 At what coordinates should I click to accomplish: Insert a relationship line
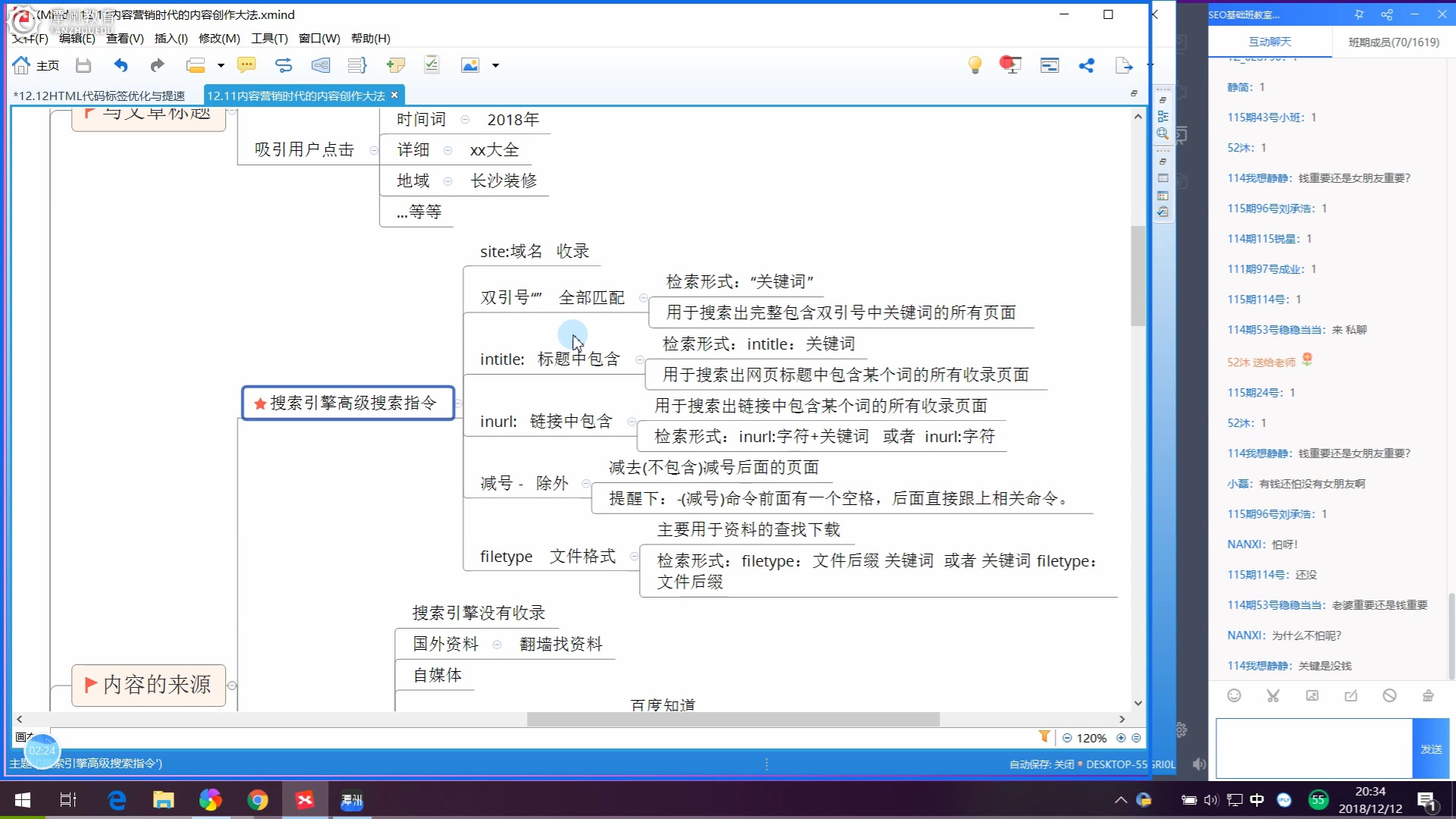pos(284,65)
